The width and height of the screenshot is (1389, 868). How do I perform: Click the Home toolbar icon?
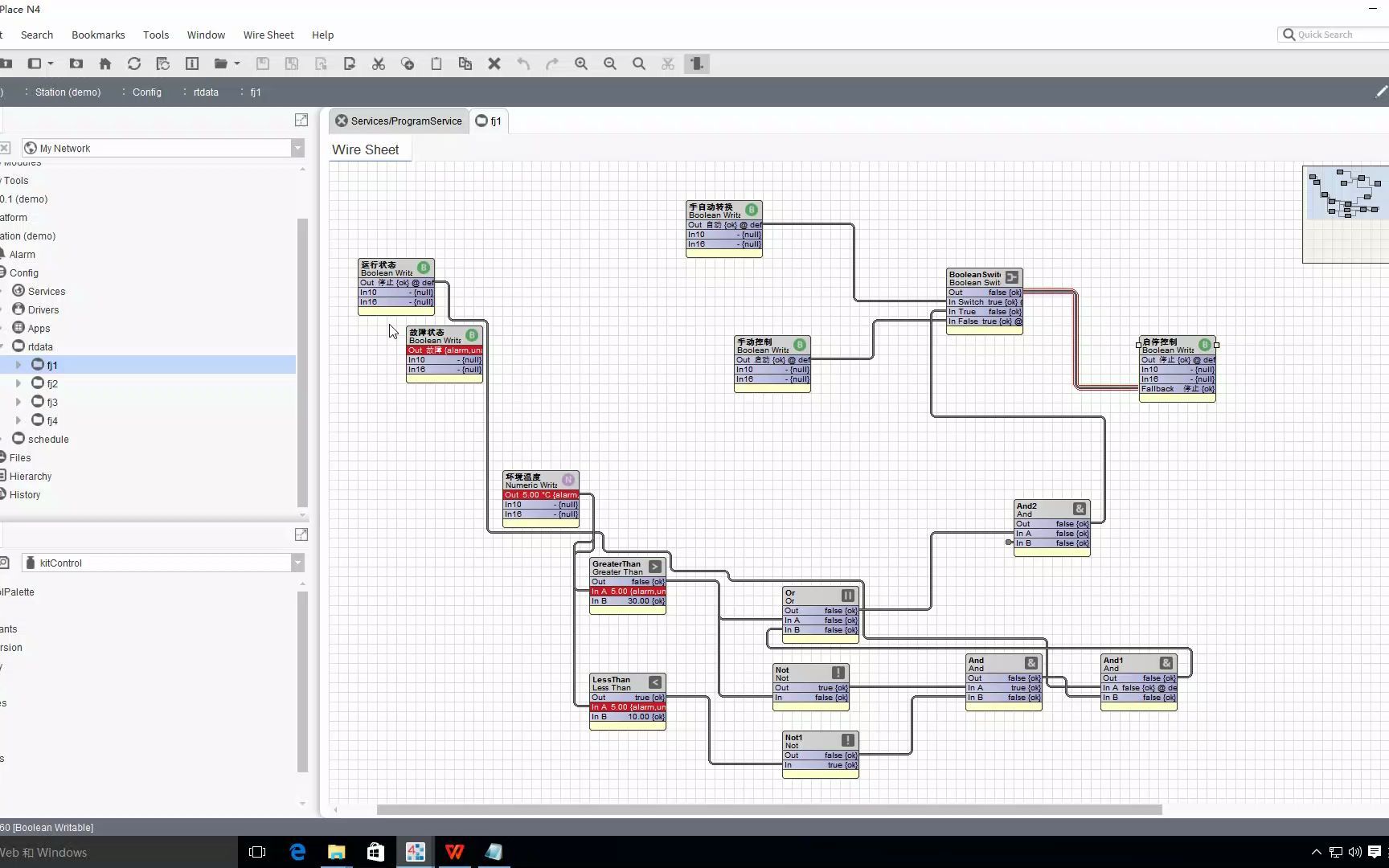(105, 63)
